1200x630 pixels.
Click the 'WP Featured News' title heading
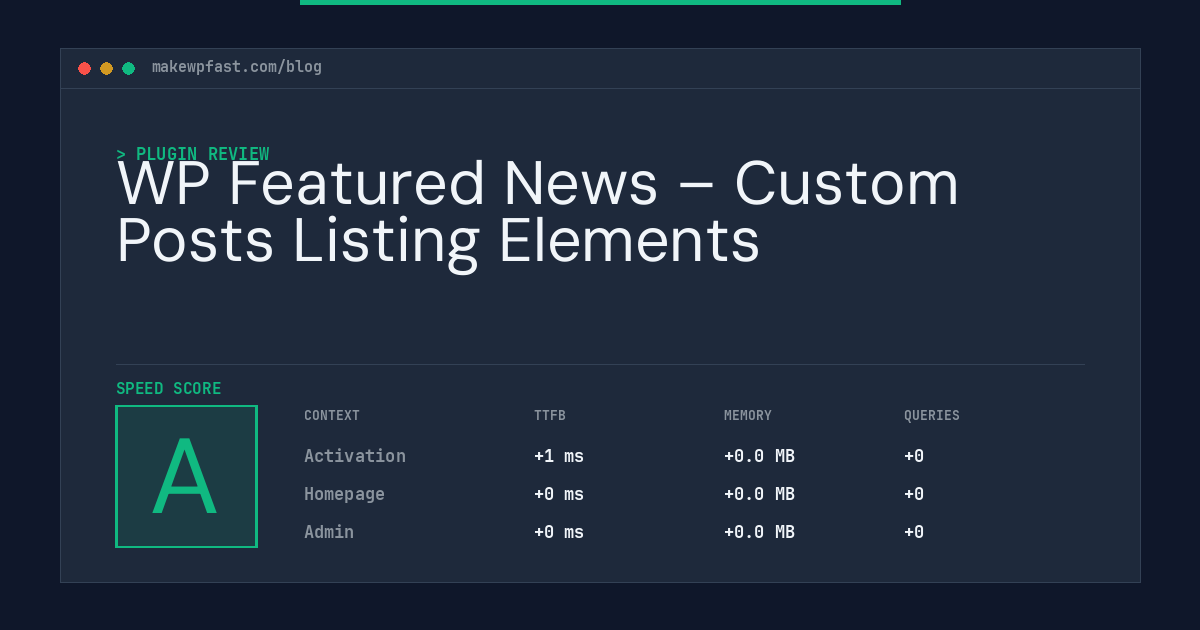pyautogui.click(x=538, y=212)
